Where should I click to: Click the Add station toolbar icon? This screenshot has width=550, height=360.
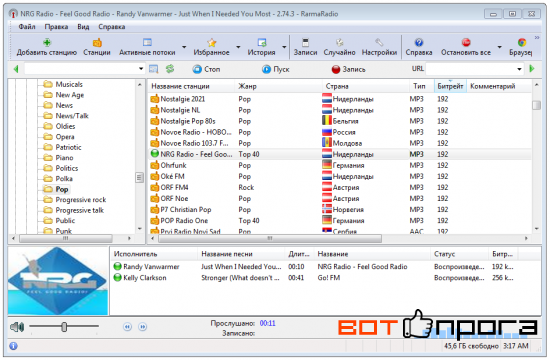tap(47, 43)
